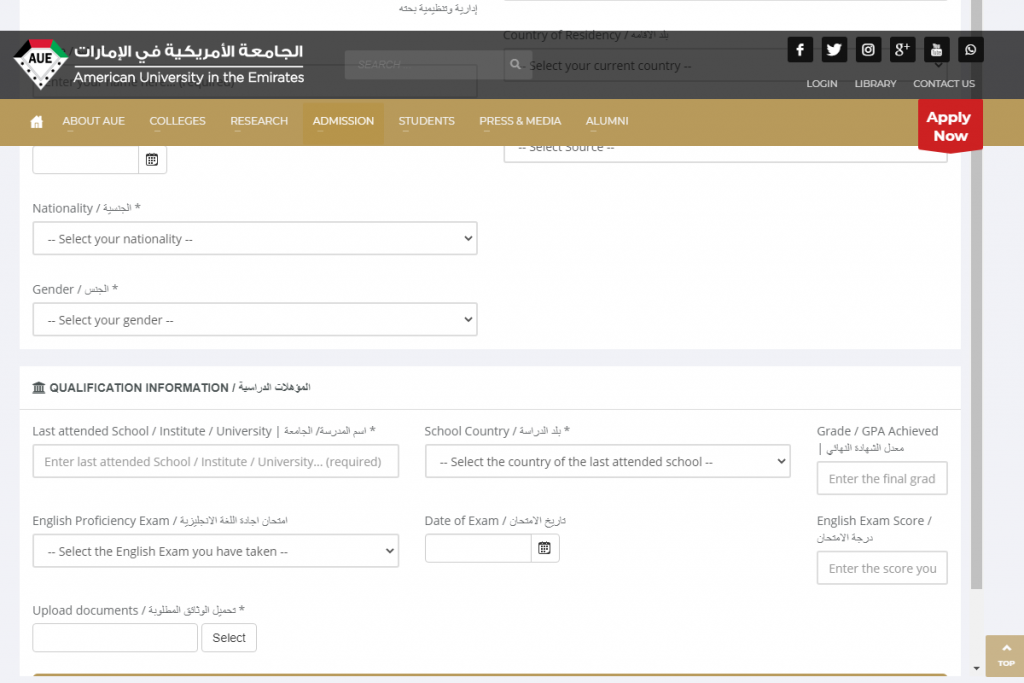Expand the gender selection dropdown
1024x683 pixels.
tap(255, 318)
